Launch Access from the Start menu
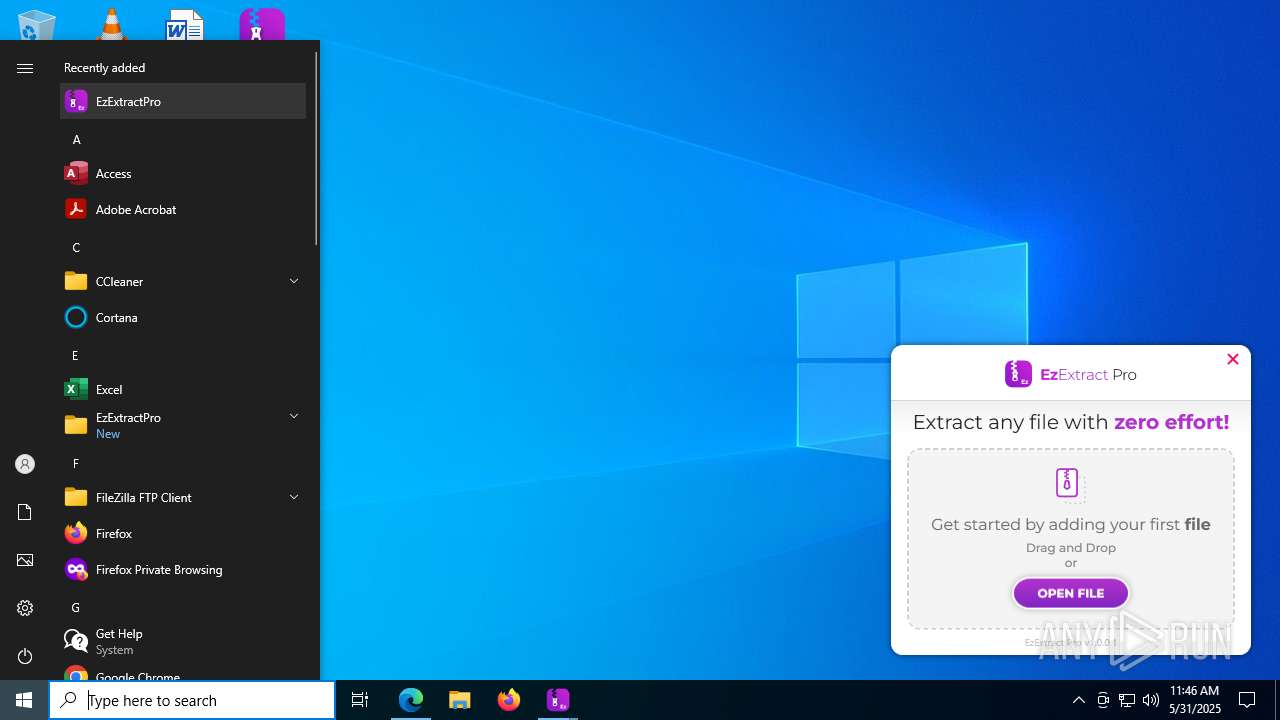 [183, 173]
